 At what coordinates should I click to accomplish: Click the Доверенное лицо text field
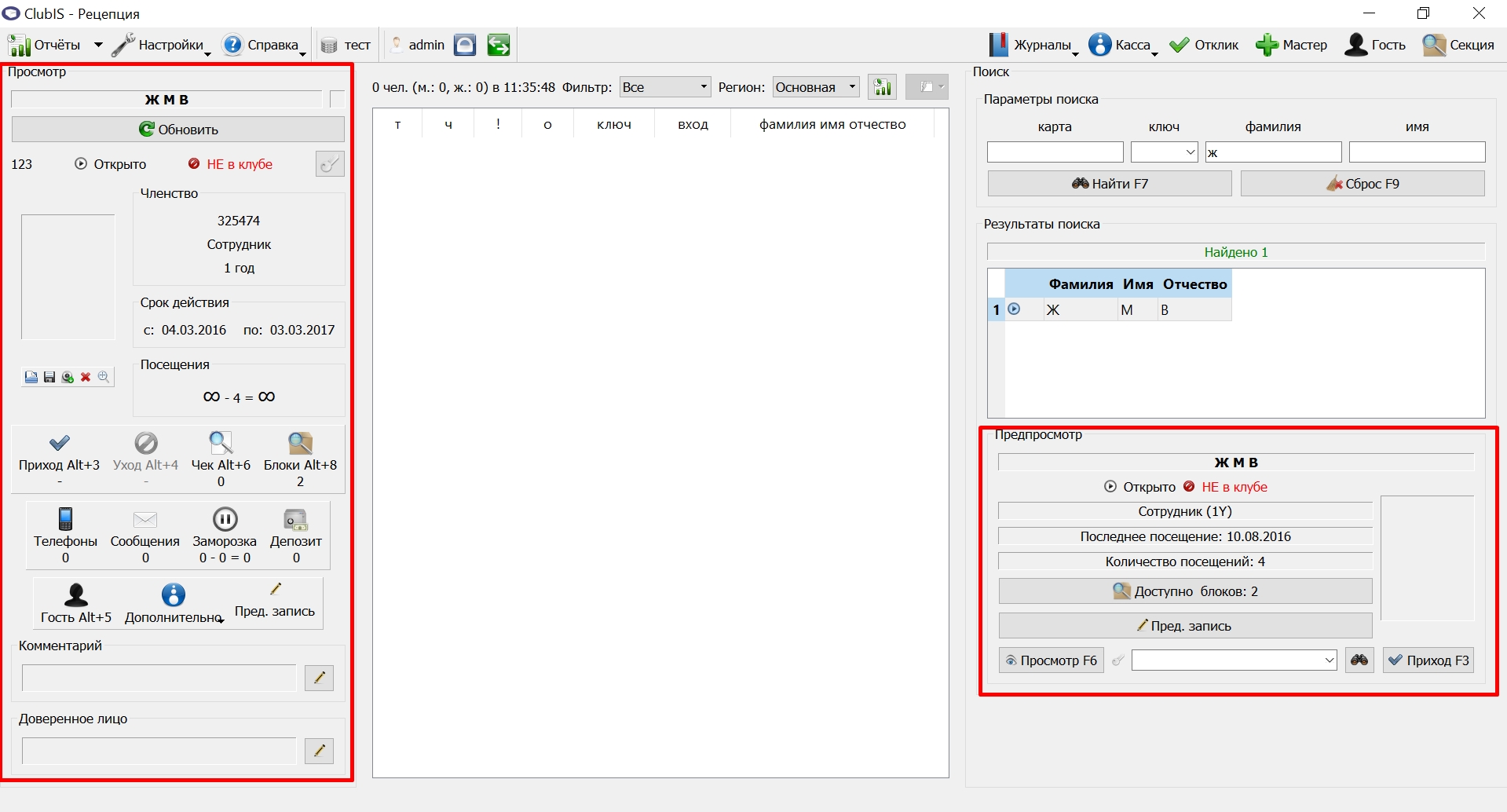(159, 751)
